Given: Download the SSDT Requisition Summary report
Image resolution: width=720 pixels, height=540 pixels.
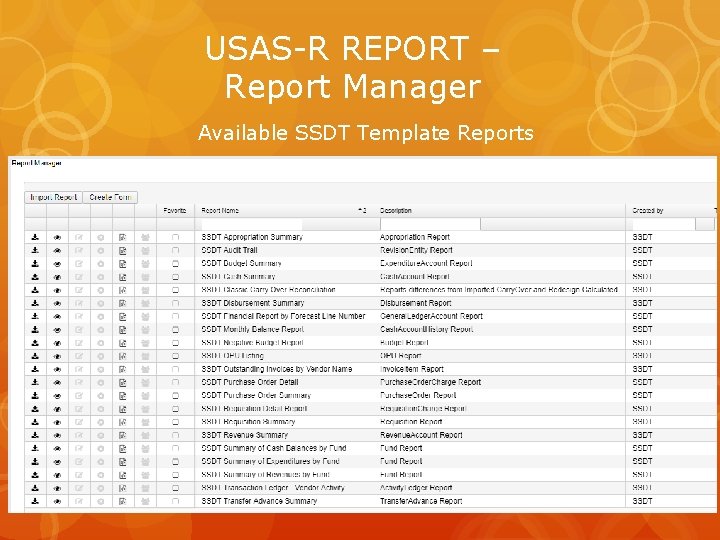Looking at the screenshot, I should pos(35,422).
